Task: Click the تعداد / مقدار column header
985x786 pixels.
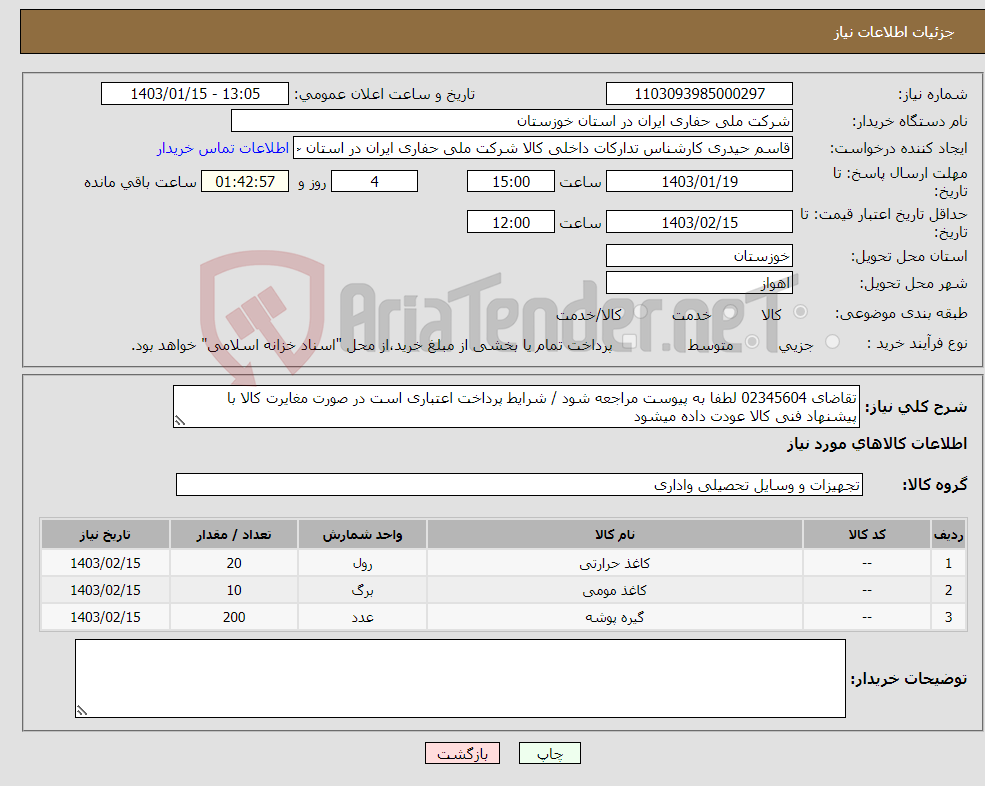Action: click(234, 535)
